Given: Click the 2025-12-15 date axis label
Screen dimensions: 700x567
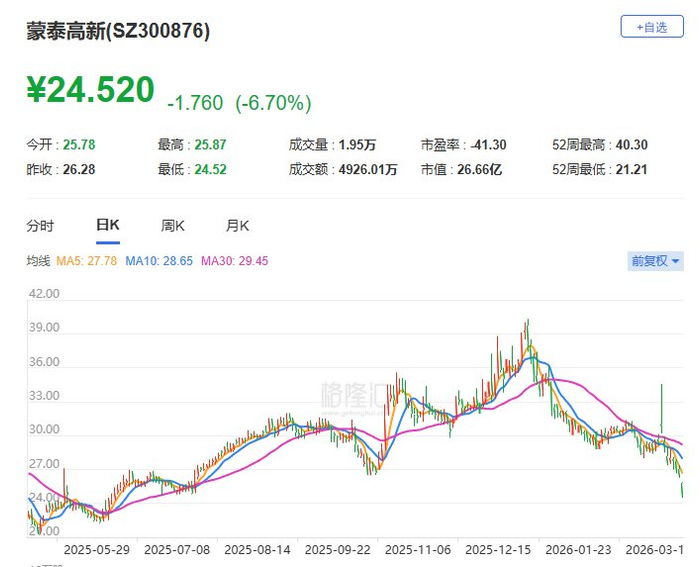Looking at the screenshot, I should coord(498,550).
